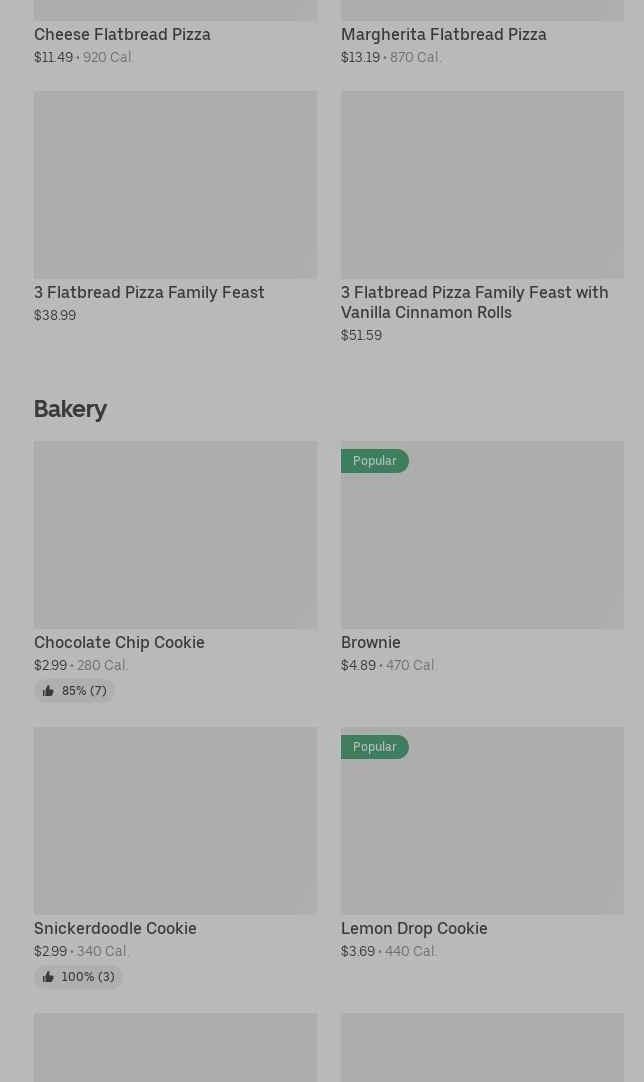The width and height of the screenshot is (644, 1082).
Task: Select Margherita Flatbread Pizza item
Action: pos(444,35)
